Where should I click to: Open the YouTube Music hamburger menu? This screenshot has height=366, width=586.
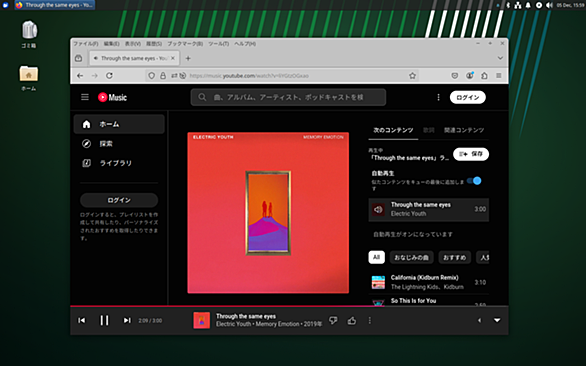[x=85, y=97]
